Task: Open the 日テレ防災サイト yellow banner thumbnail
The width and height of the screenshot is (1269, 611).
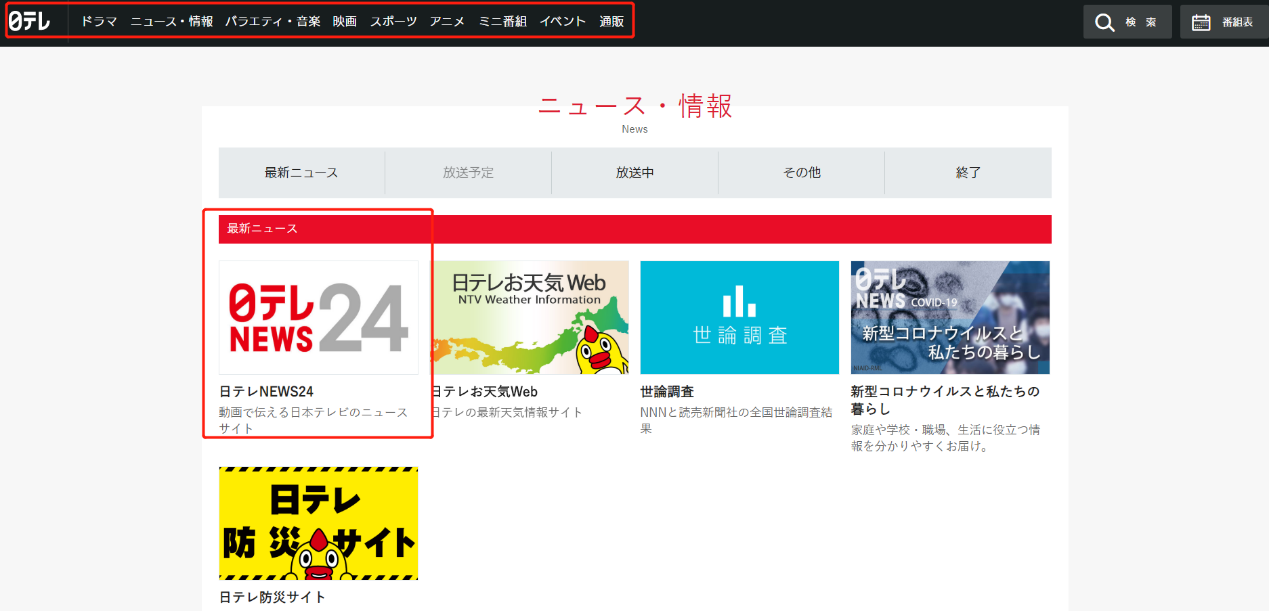Action: pos(319,523)
